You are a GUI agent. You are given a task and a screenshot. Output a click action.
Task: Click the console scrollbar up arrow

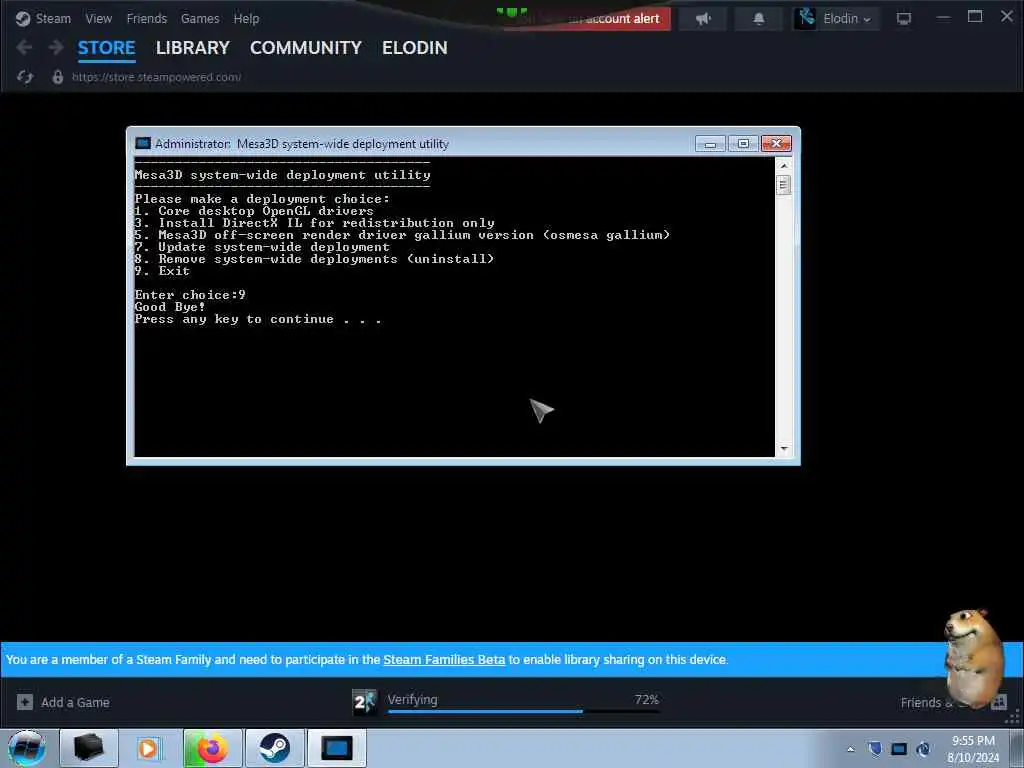click(784, 165)
